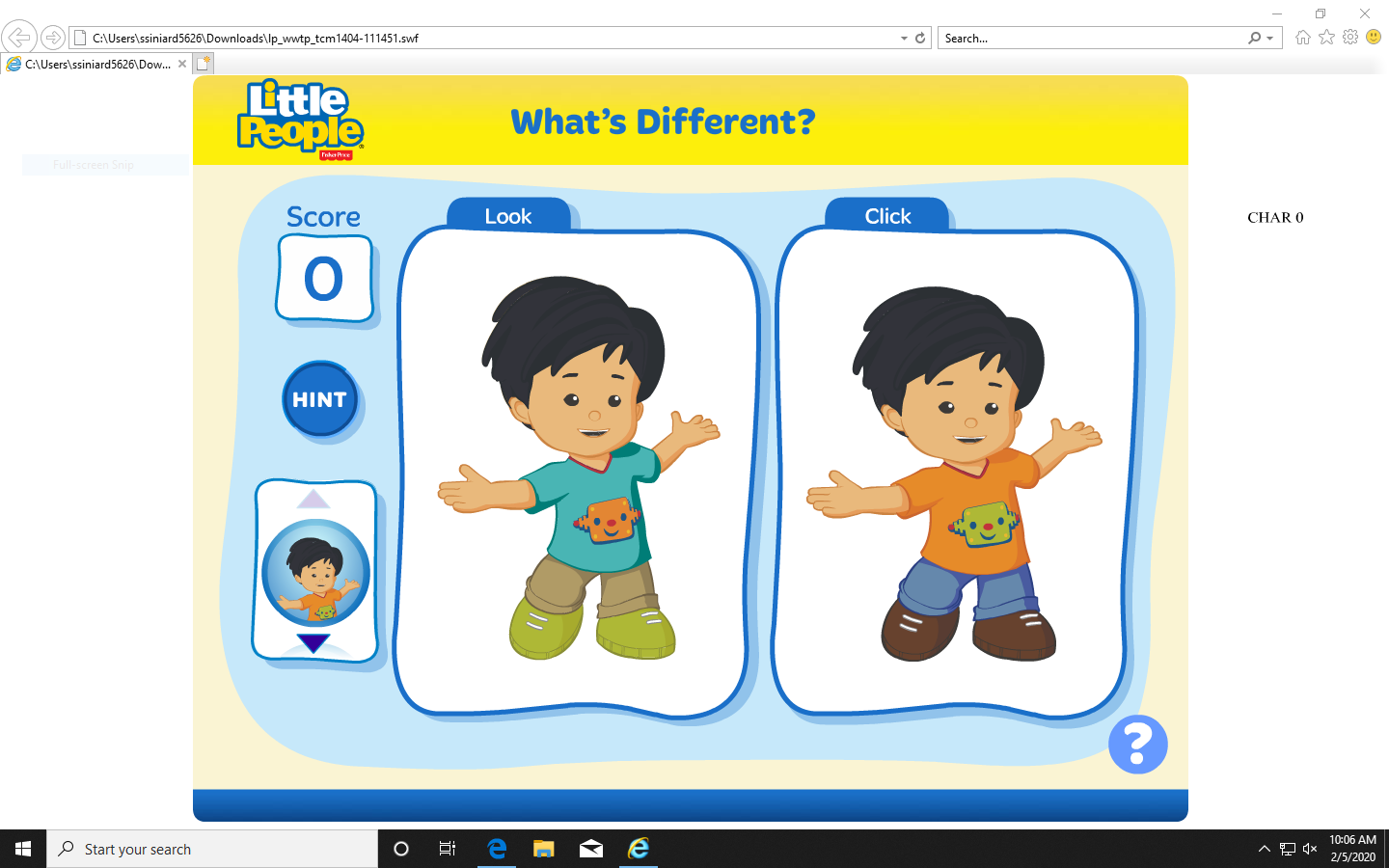Image resolution: width=1389 pixels, height=868 pixels.
Task: Close the current browser tab
Action: click(182, 64)
